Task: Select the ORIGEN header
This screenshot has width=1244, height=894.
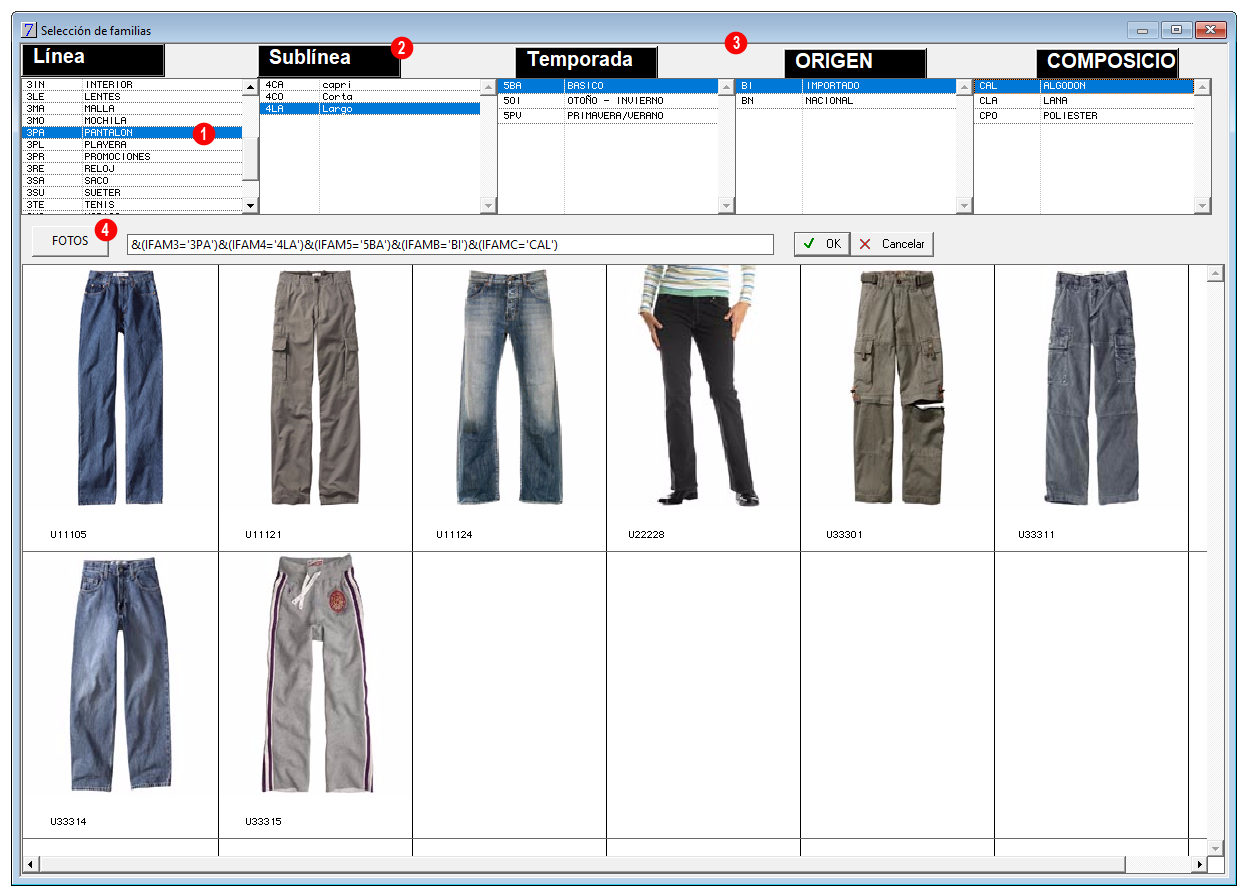Action: [855, 64]
